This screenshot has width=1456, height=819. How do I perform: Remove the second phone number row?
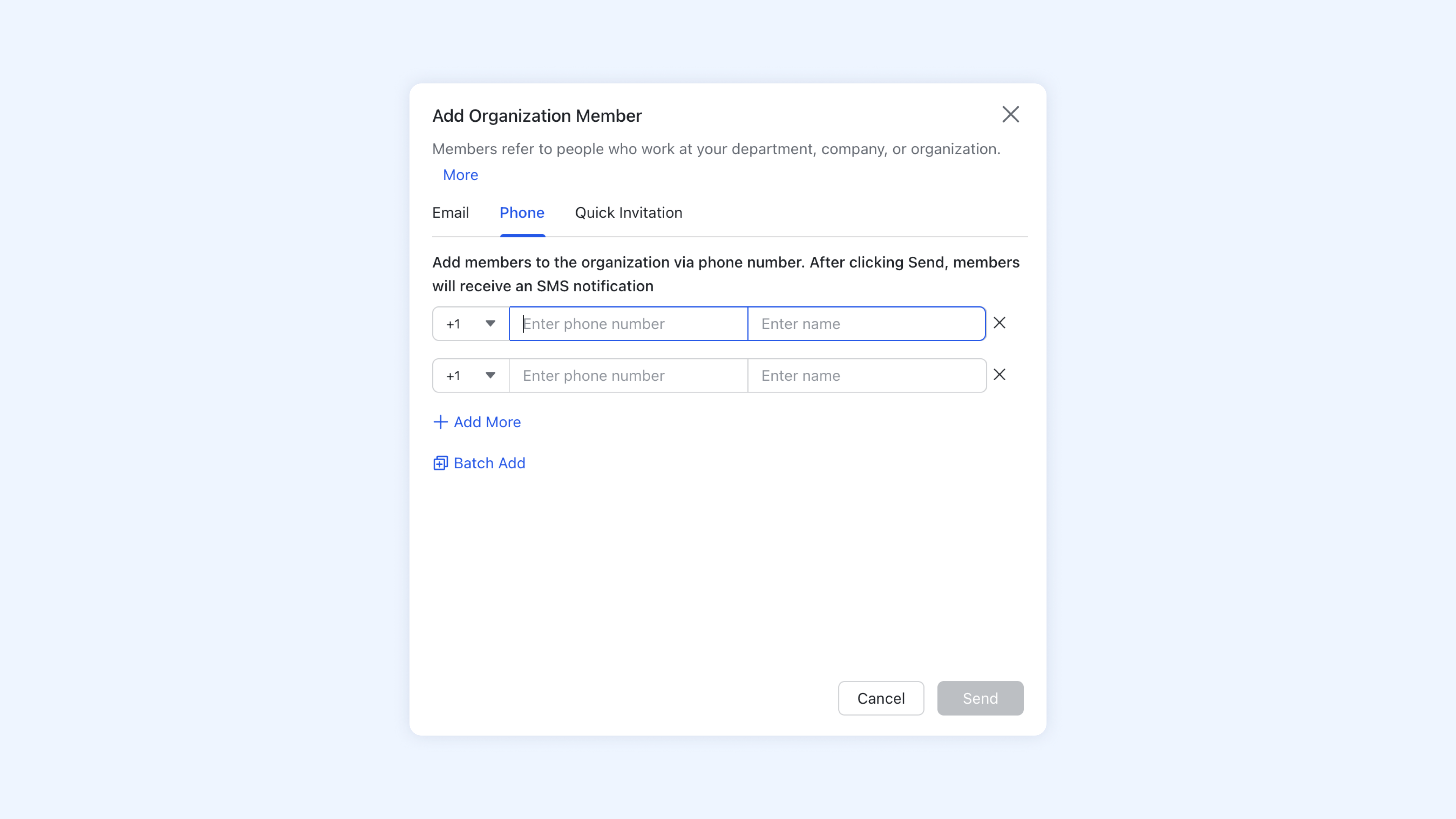[x=999, y=375]
